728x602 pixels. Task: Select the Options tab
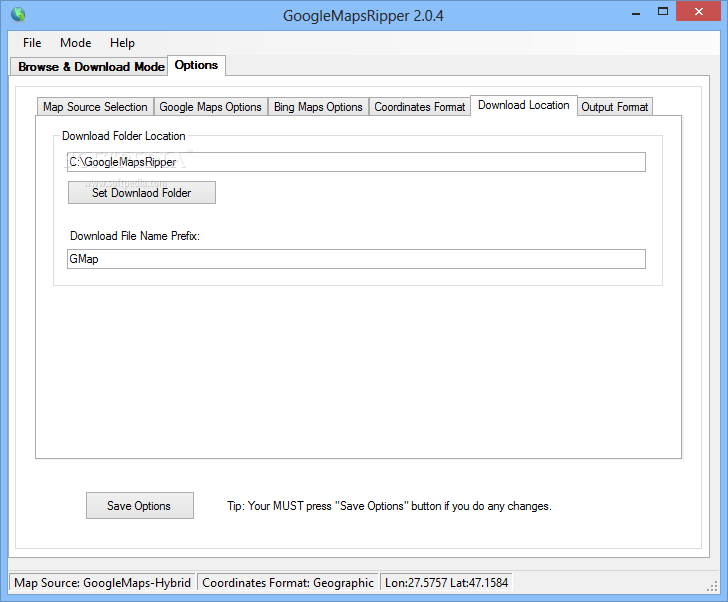(x=196, y=65)
